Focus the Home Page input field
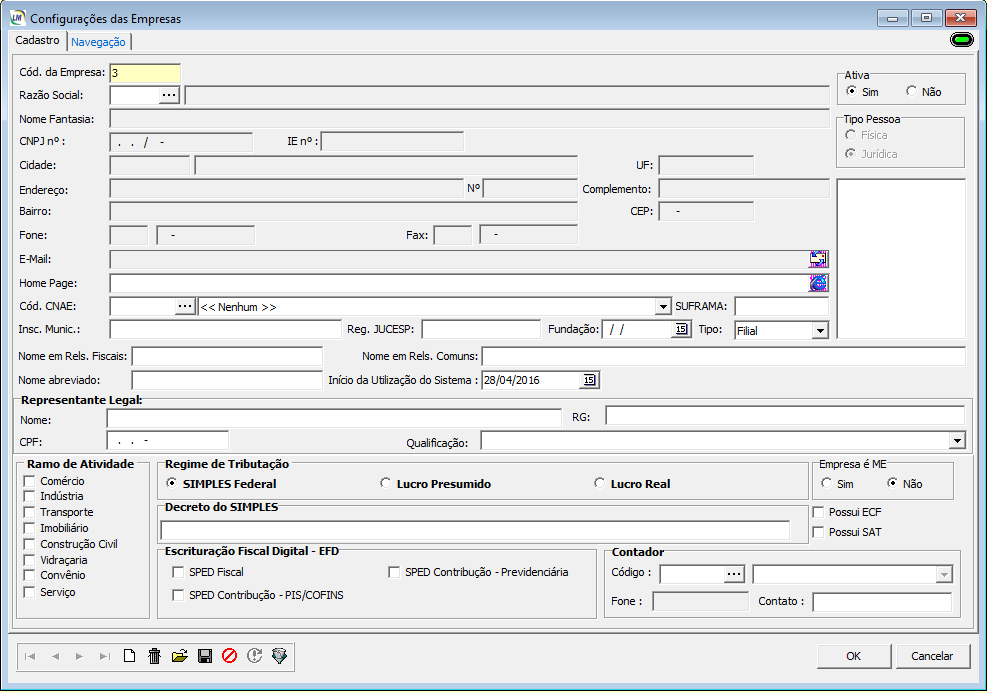This screenshot has height=693, width=988. click(x=459, y=284)
